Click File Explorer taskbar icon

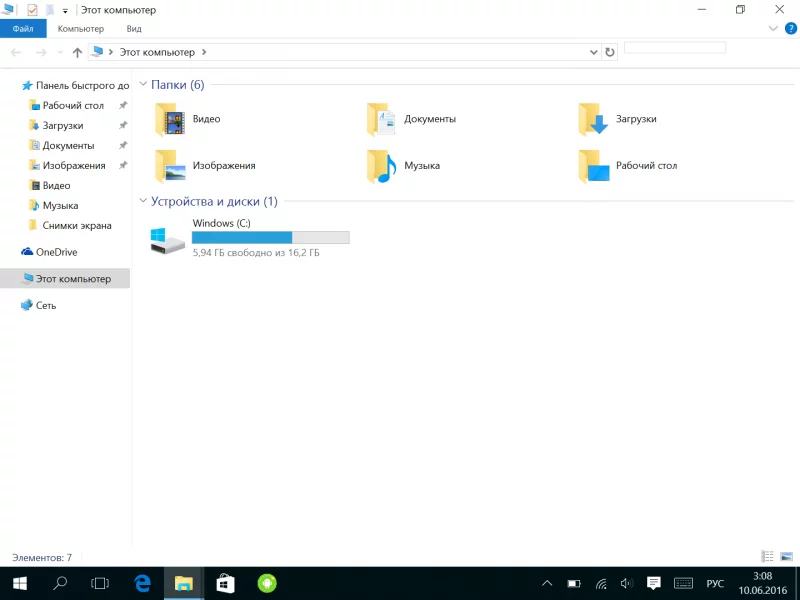(x=184, y=583)
